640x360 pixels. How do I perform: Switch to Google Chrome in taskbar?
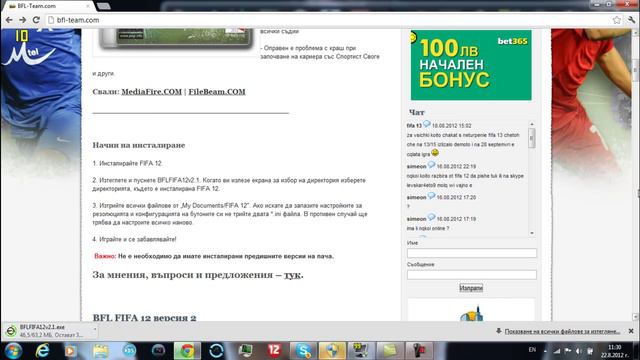point(187,351)
